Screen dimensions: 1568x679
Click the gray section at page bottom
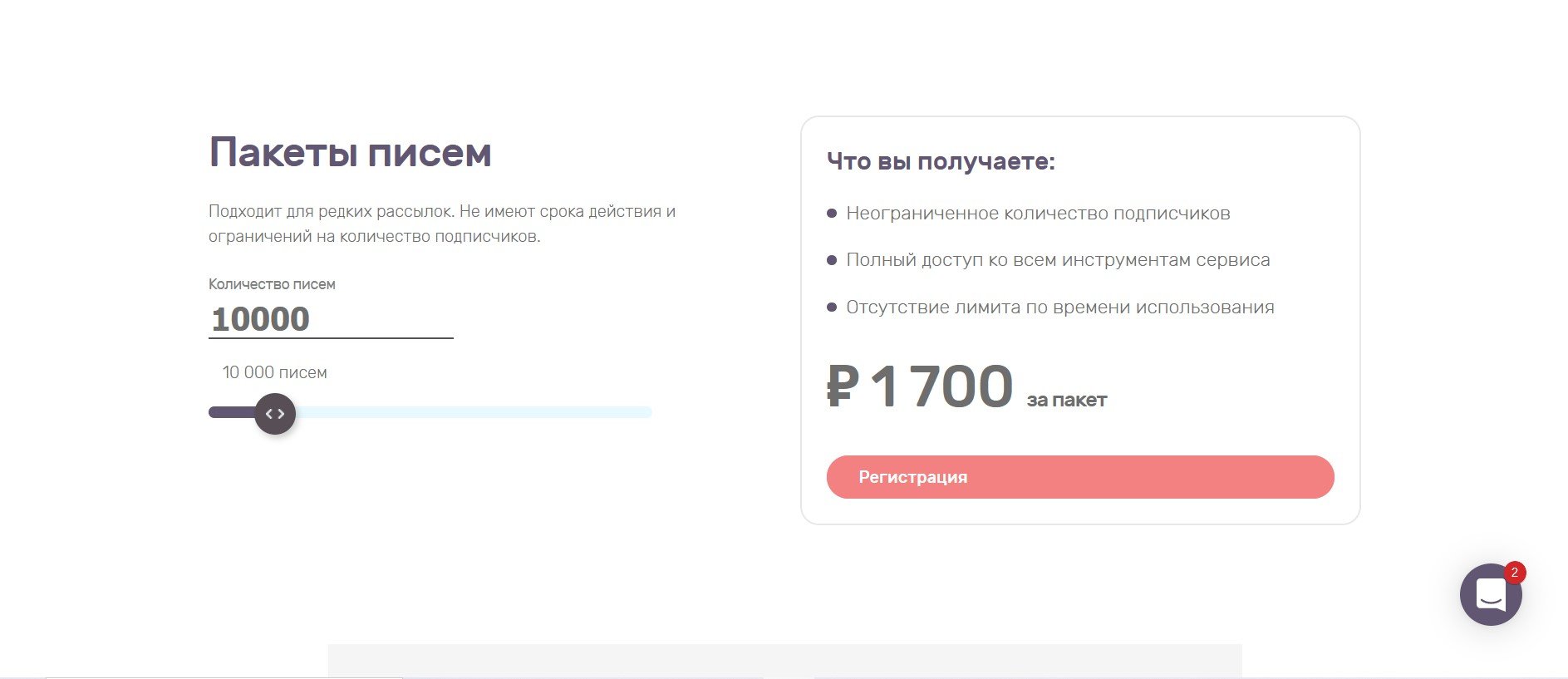click(x=784, y=661)
